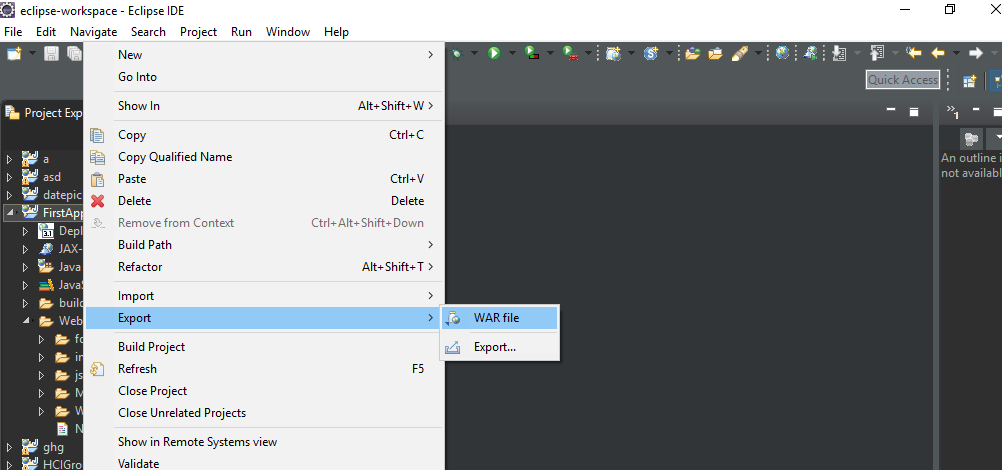Click the Coverage run icon
1002x470 pixels.
coord(532,54)
